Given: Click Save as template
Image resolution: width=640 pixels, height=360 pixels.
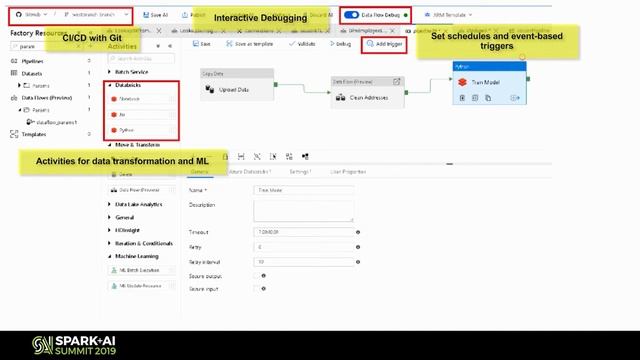Looking at the screenshot, I should point(249,44).
